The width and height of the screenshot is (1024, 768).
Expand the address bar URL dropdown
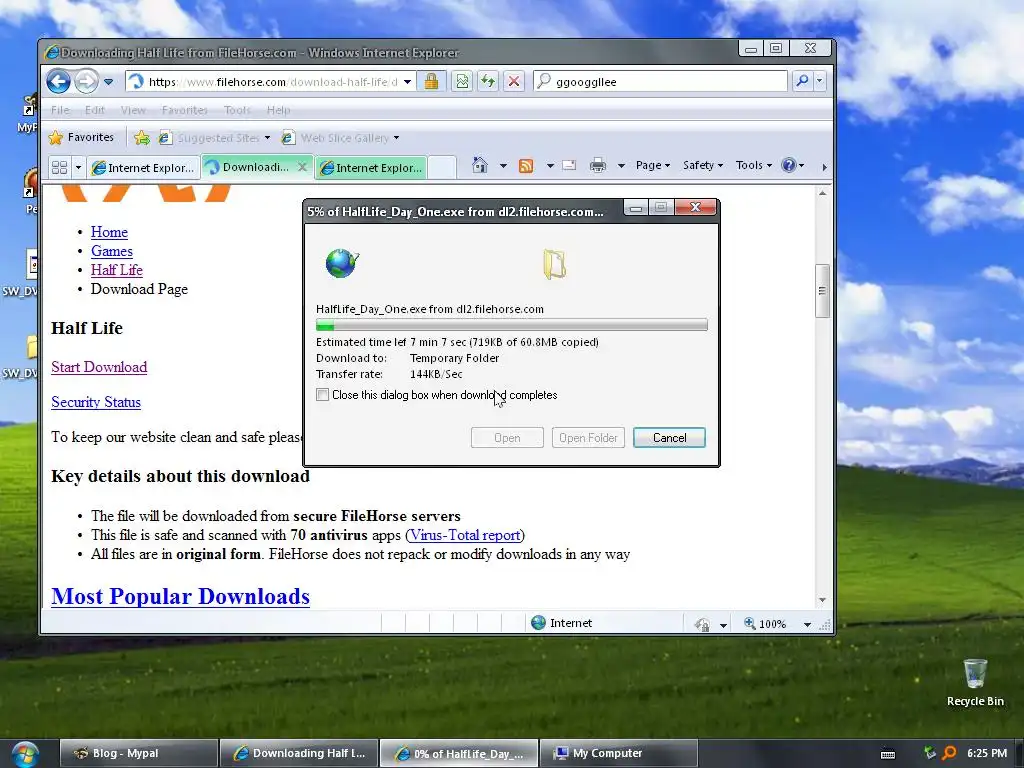pyautogui.click(x=408, y=82)
